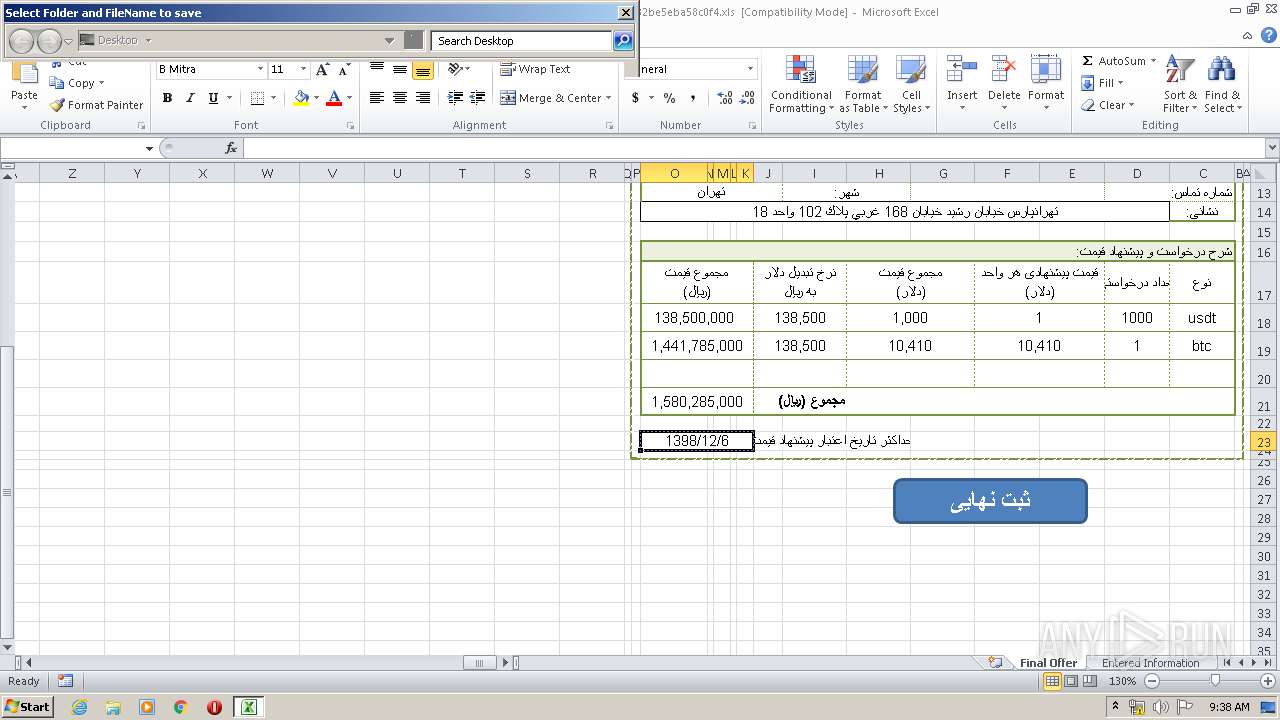Click the zoom slider handle
The height and width of the screenshot is (720, 1280).
coord(1215,681)
